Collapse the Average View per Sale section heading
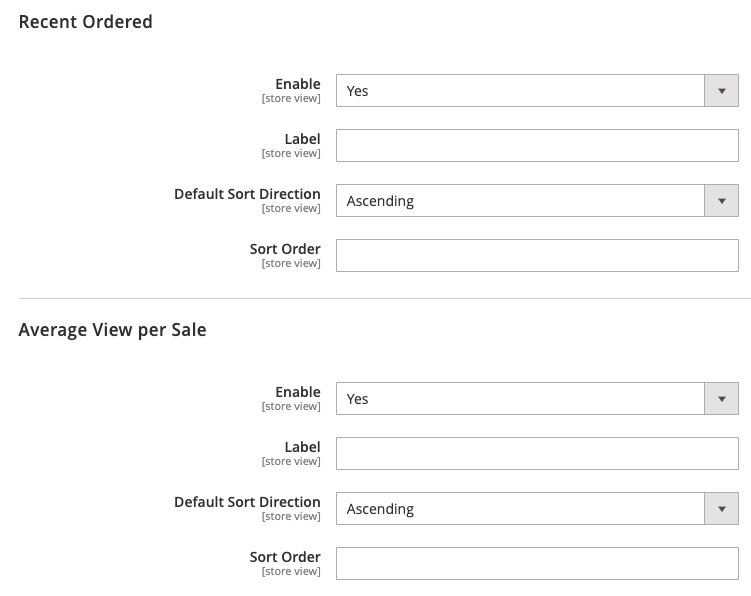The height and width of the screenshot is (596, 751). coord(113,330)
